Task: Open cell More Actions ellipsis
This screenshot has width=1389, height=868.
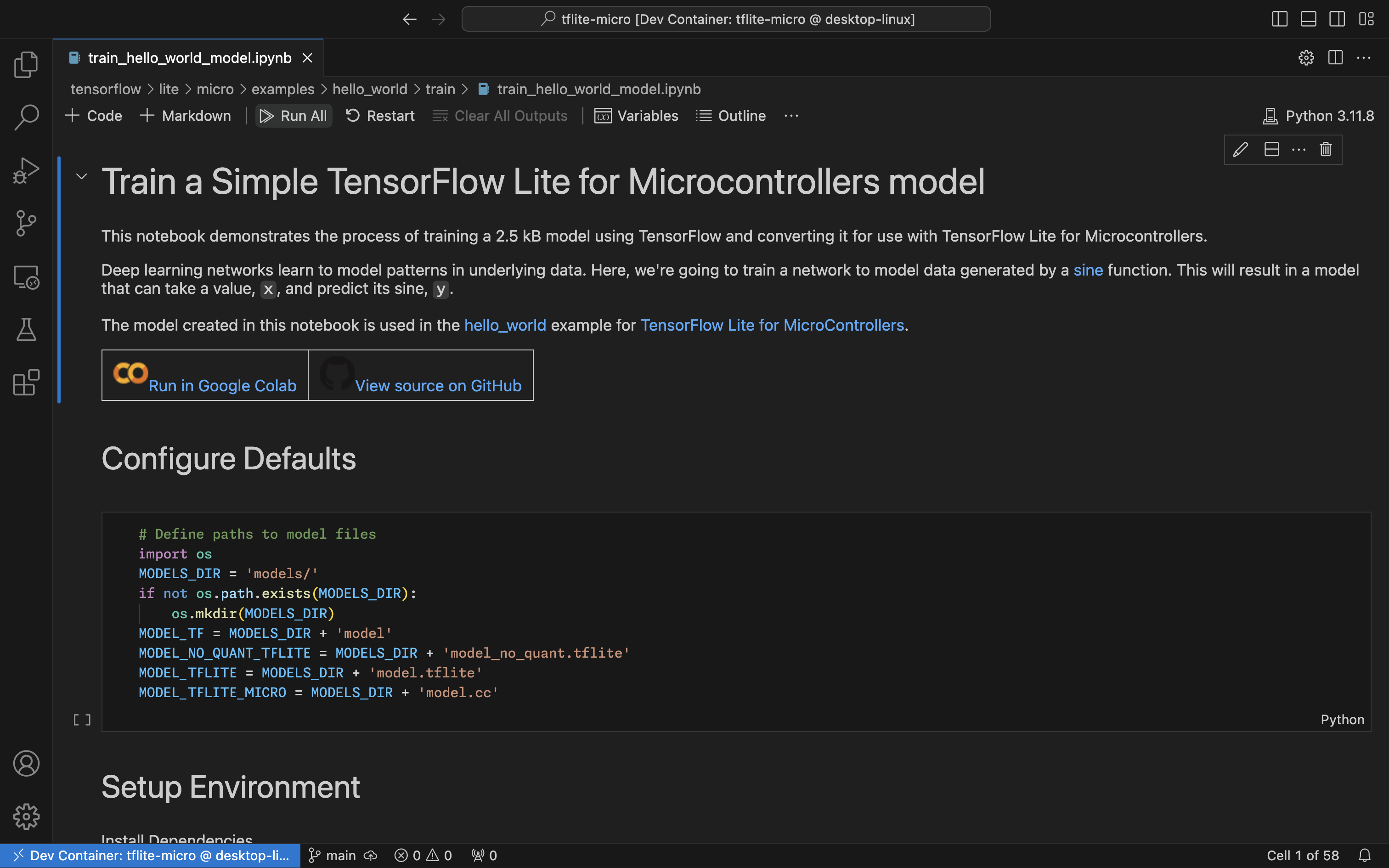Action: 1299,150
